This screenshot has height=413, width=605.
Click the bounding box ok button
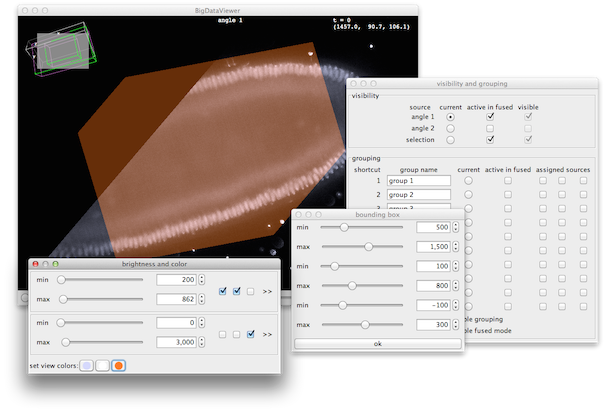(378, 344)
